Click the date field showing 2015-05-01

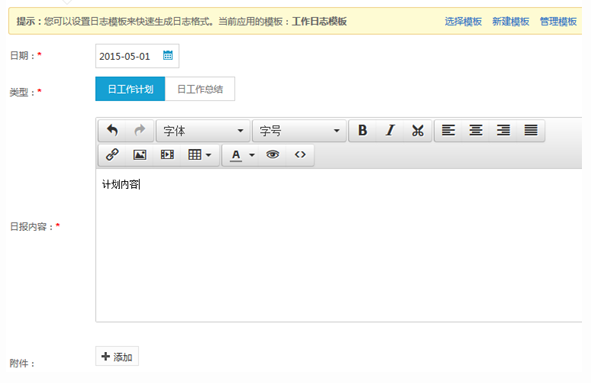(137, 56)
